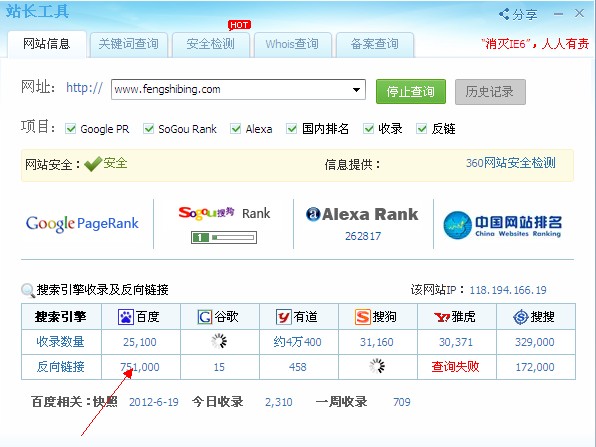This screenshot has width=596, height=447.
Task: Click 今日收录 value 2,310
Action: (279, 402)
